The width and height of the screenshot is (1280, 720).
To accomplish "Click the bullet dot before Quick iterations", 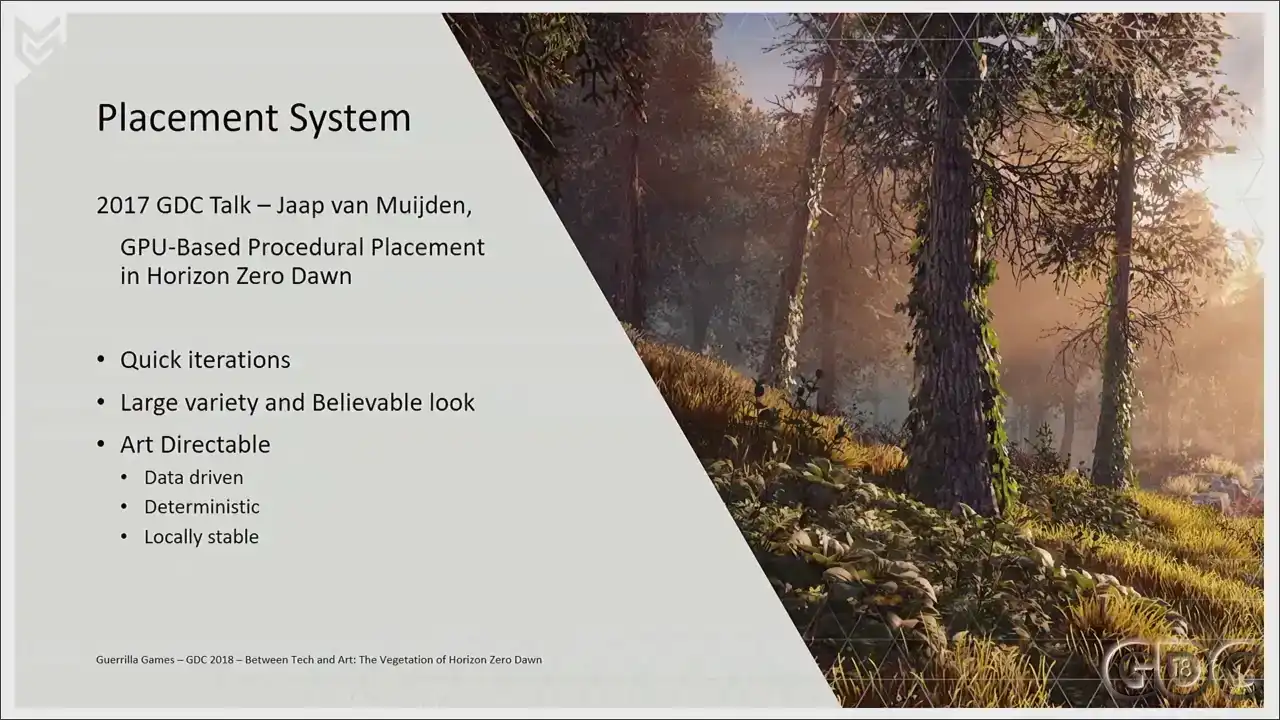I will click(x=101, y=360).
